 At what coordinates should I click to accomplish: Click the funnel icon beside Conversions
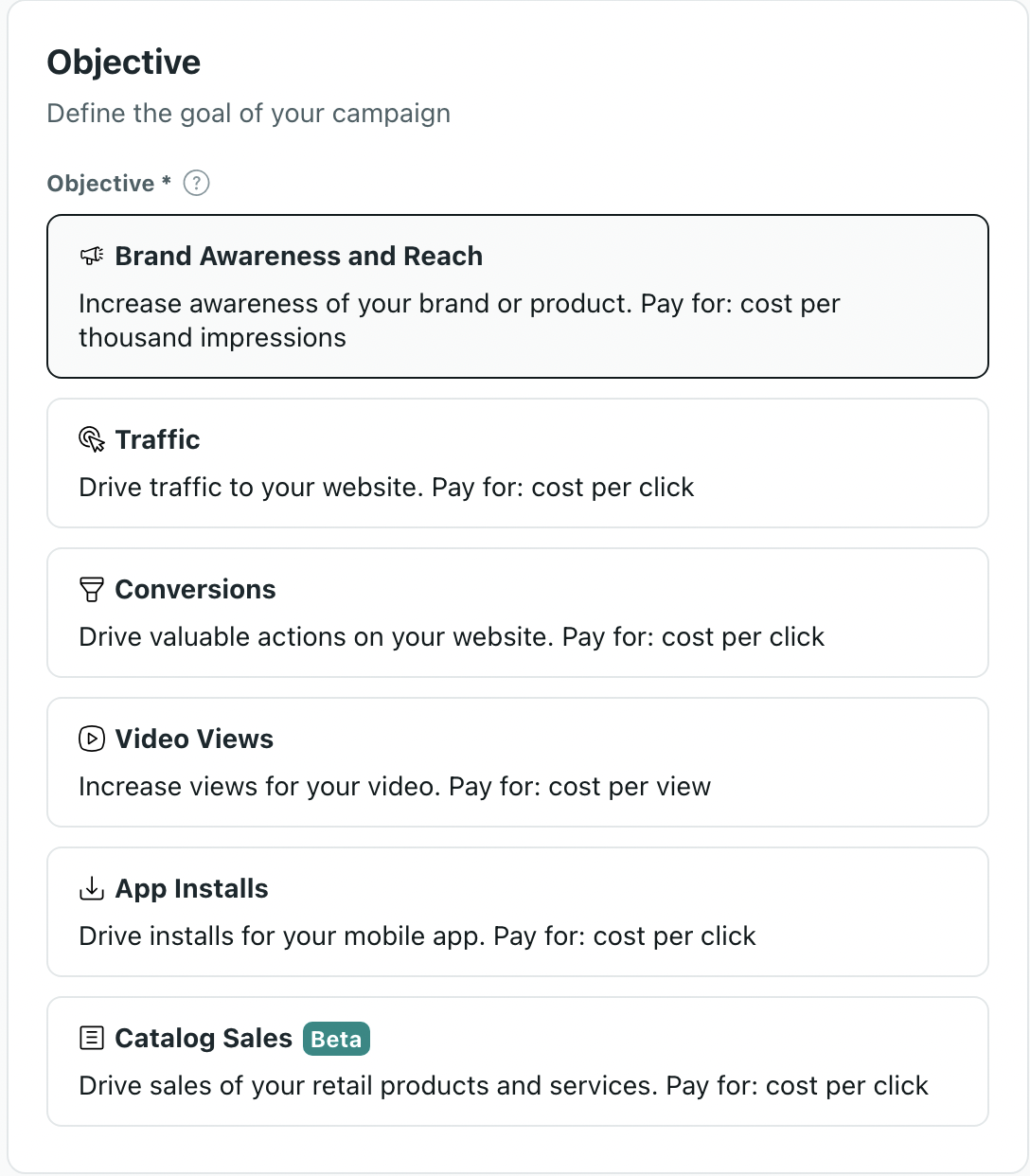point(92,590)
